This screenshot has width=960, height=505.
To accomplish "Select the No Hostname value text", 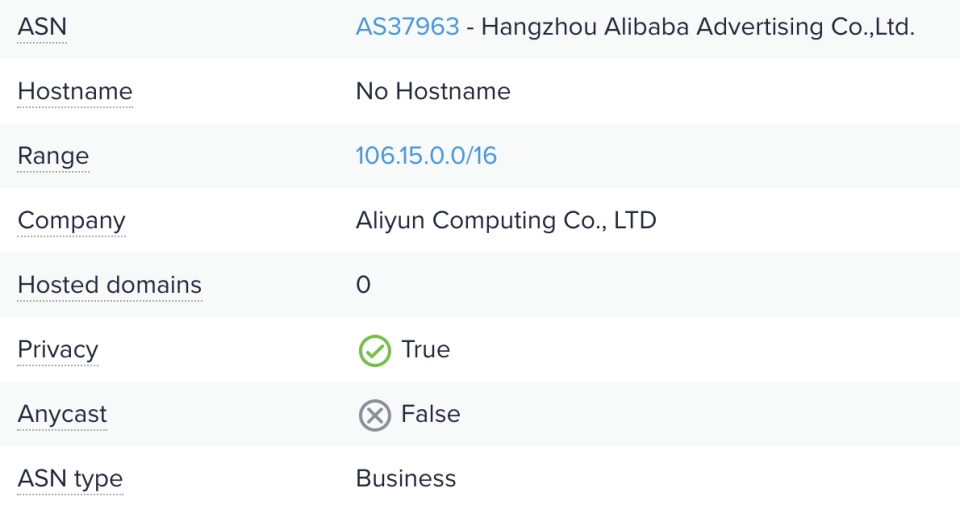I will [433, 92].
